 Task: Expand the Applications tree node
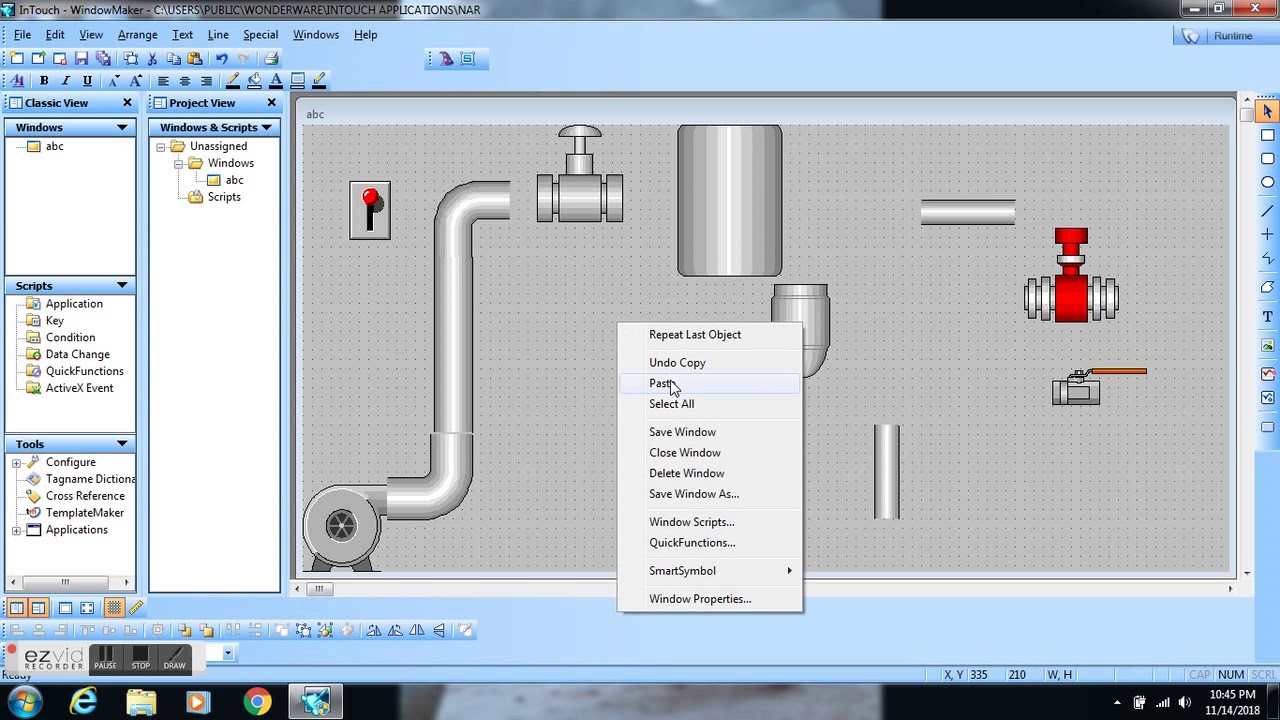(x=17, y=530)
